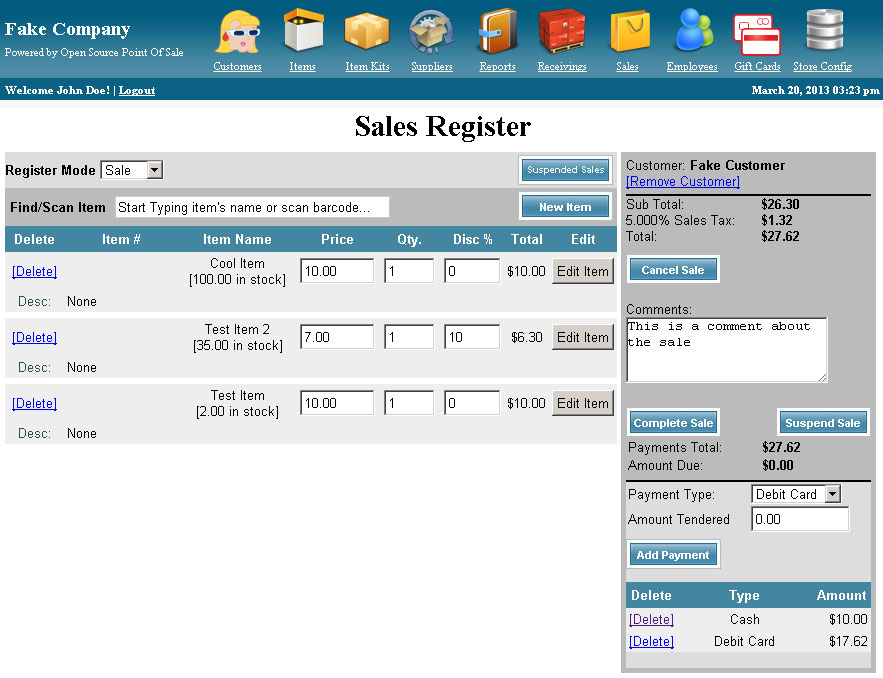Image resolution: width=883 pixels, height=678 pixels.
Task: Open the Employees people icon
Action: click(x=693, y=30)
